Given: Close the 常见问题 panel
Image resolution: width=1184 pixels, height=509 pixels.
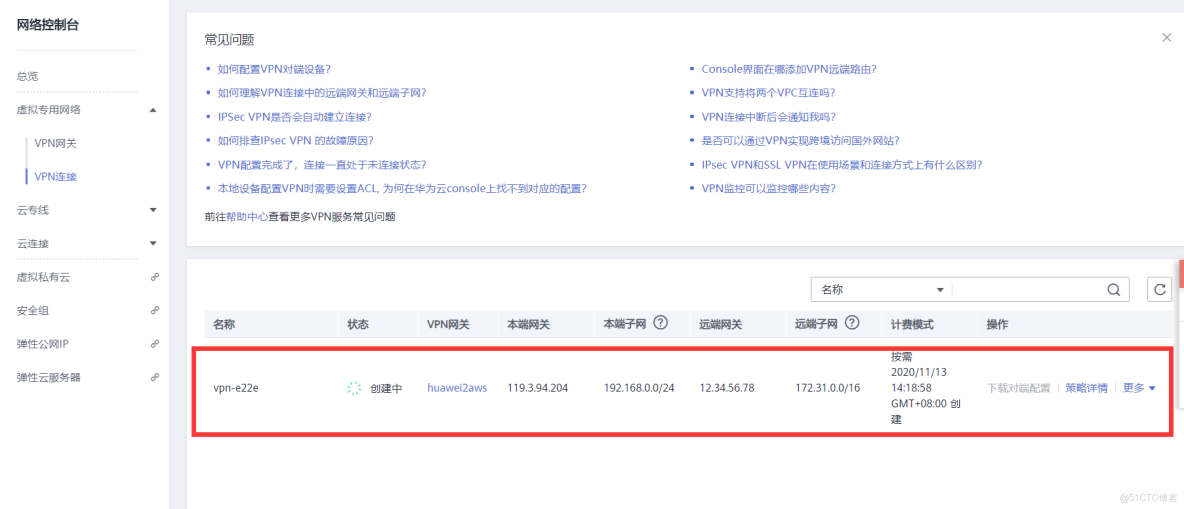Looking at the screenshot, I should (1167, 38).
